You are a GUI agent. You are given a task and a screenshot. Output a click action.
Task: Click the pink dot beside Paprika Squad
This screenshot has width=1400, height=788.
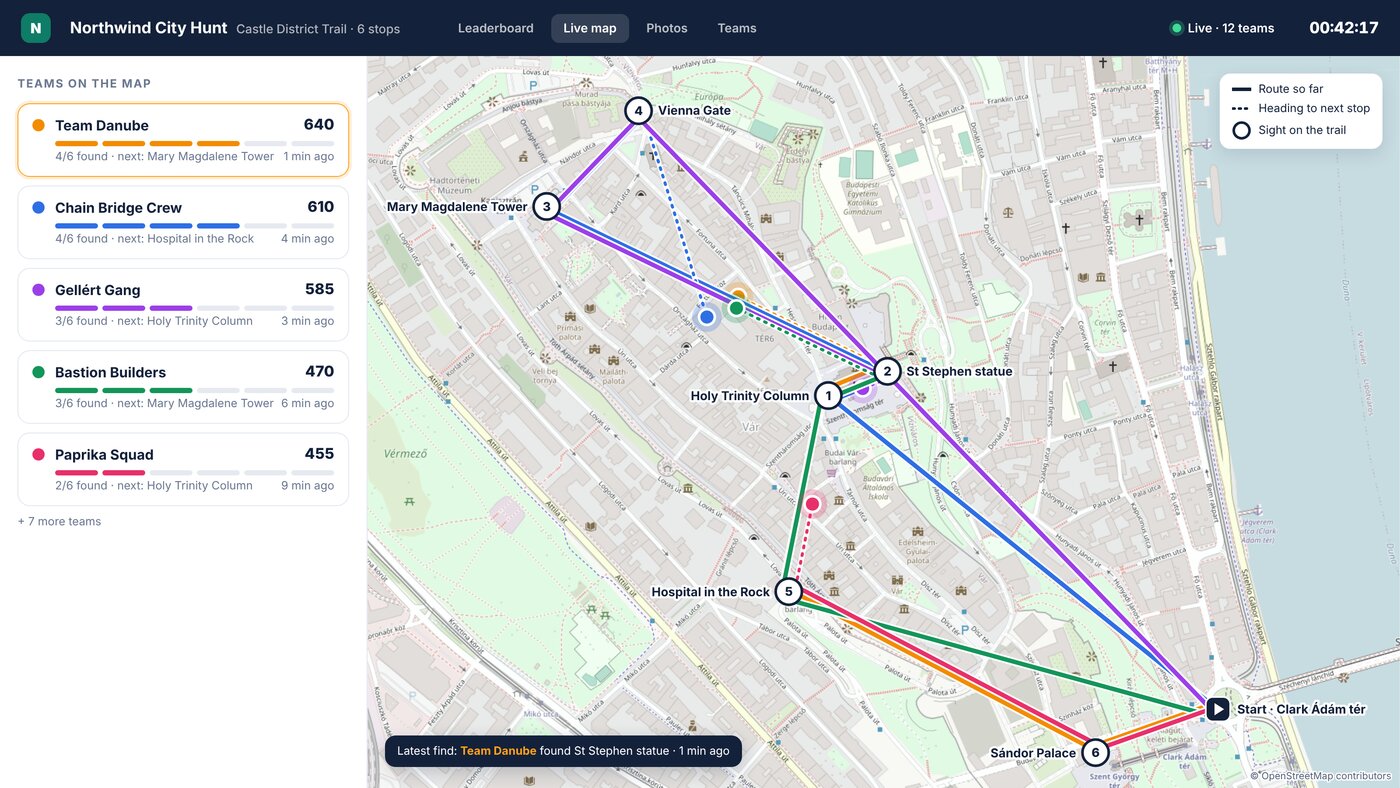pyautogui.click(x=38, y=454)
